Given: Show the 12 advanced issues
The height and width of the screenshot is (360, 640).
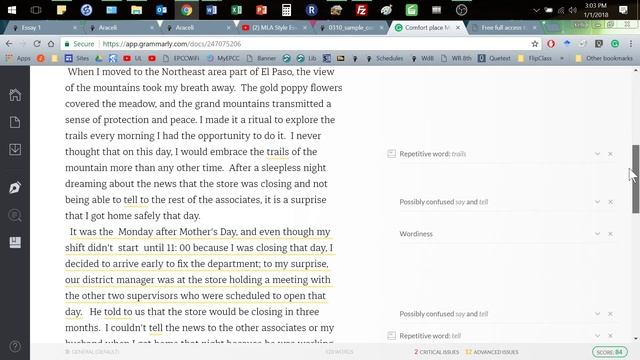Looking at the screenshot, I should click(492, 352).
